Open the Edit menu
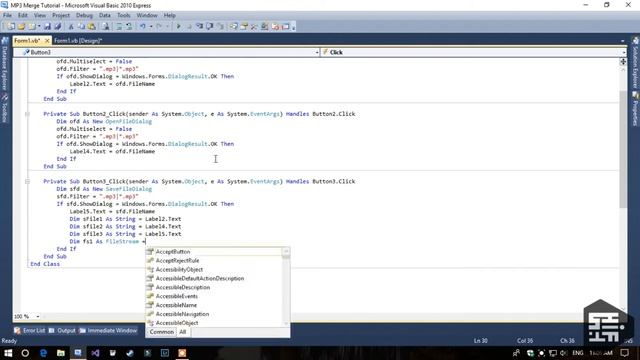 (x=22, y=15)
